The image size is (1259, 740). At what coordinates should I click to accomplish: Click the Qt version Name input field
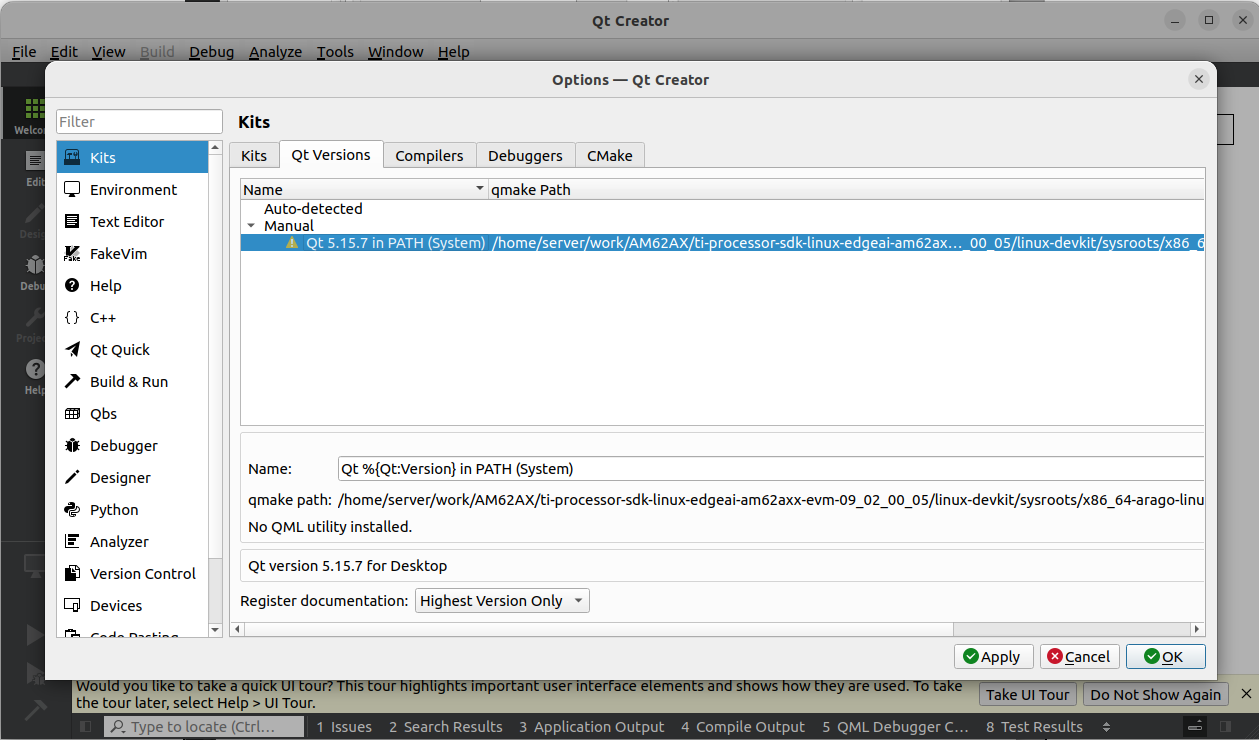click(x=771, y=468)
